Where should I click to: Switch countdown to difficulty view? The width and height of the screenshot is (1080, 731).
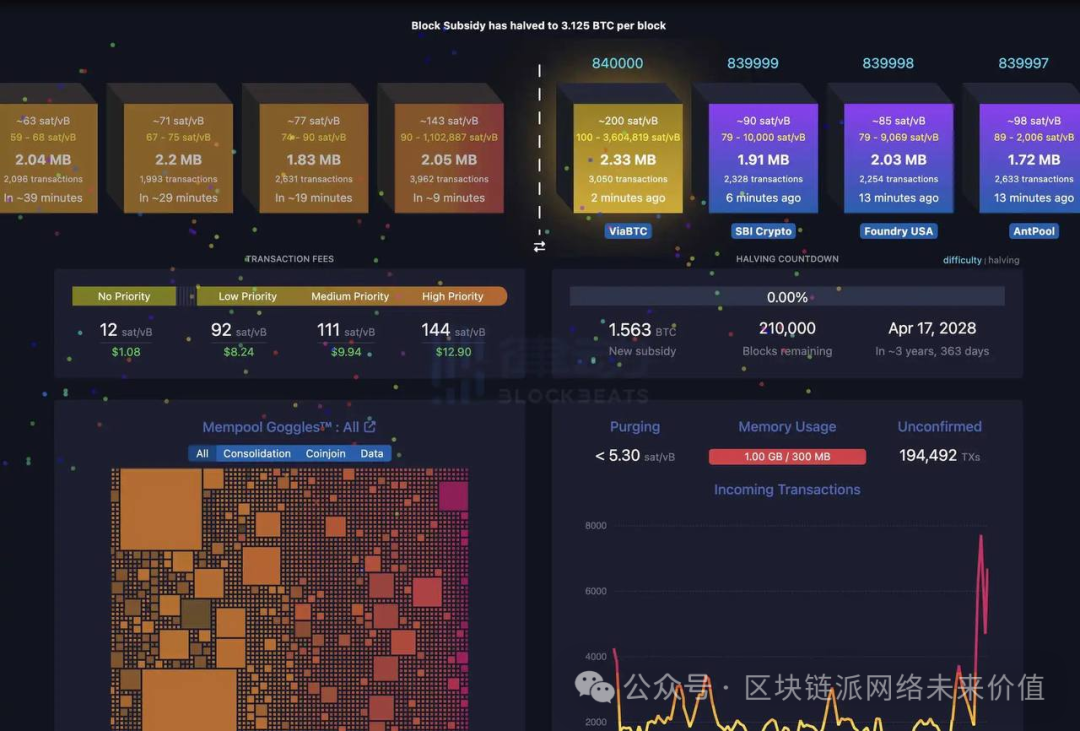tap(962, 261)
